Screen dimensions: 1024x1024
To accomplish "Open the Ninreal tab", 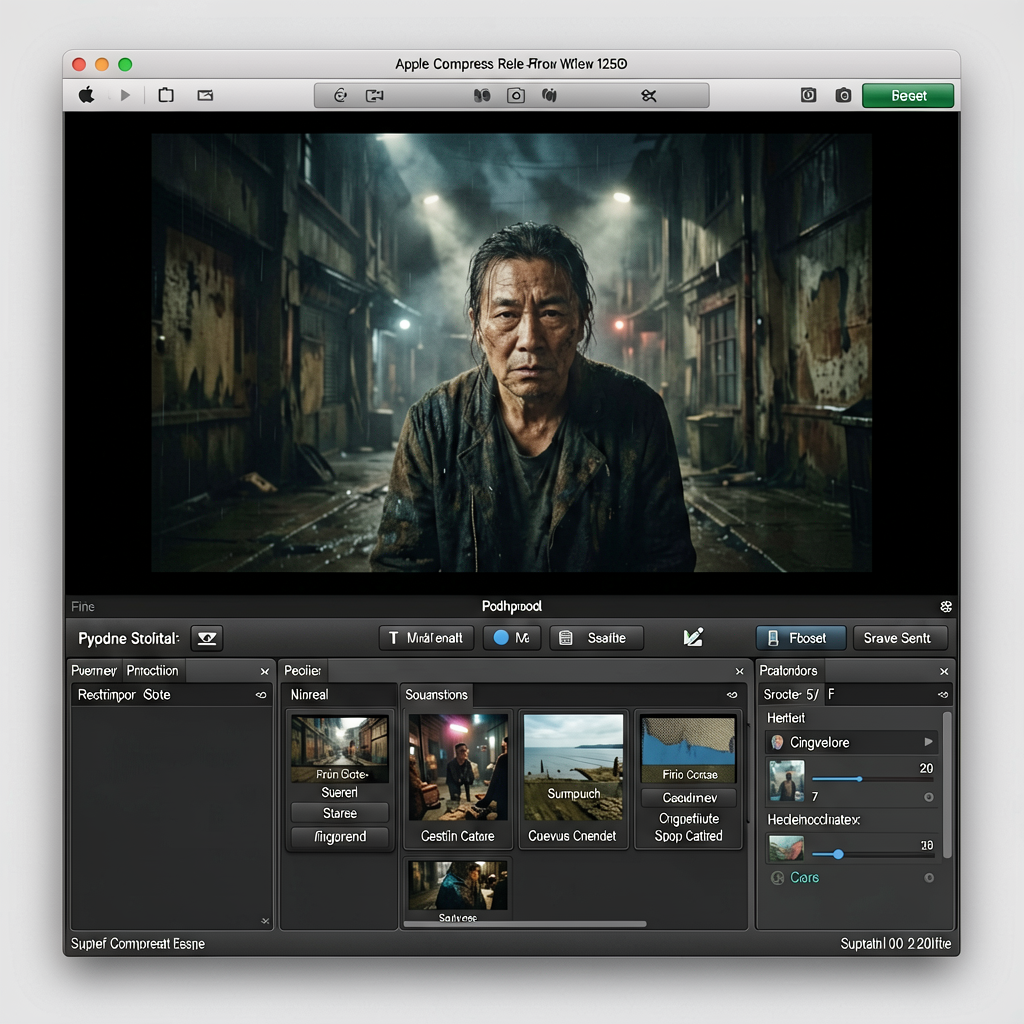I will (310, 695).
